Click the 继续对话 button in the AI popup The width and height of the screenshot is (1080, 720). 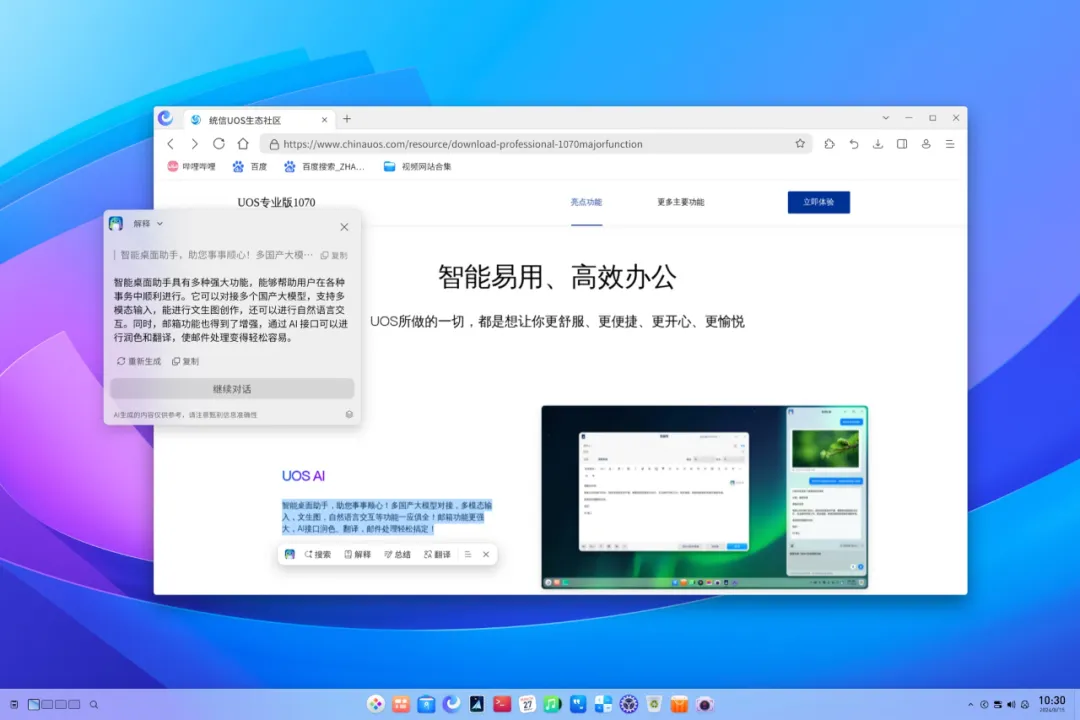(x=232, y=388)
